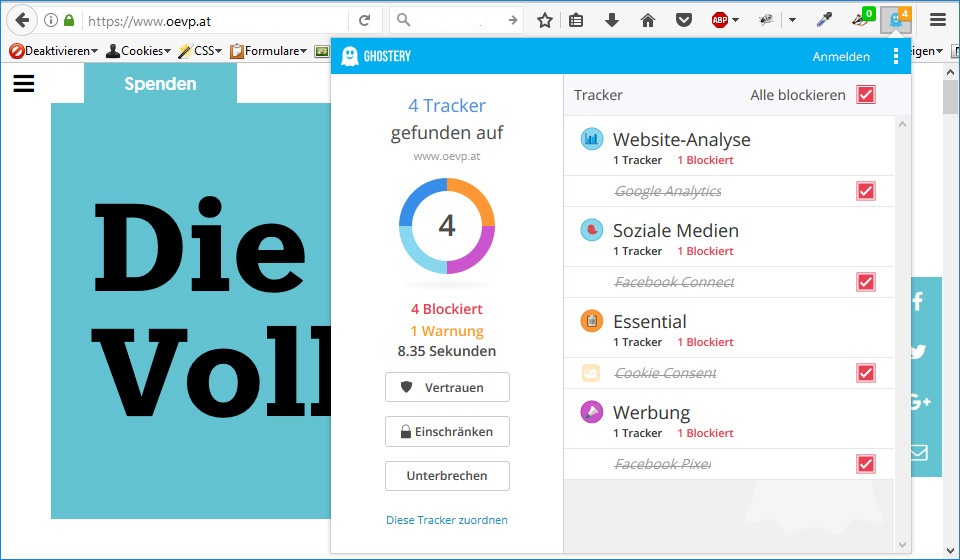This screenshot has width=960, height=560.
Task: Click the Essential category icon
Action: pyautogui.click(x=591, y=321)
